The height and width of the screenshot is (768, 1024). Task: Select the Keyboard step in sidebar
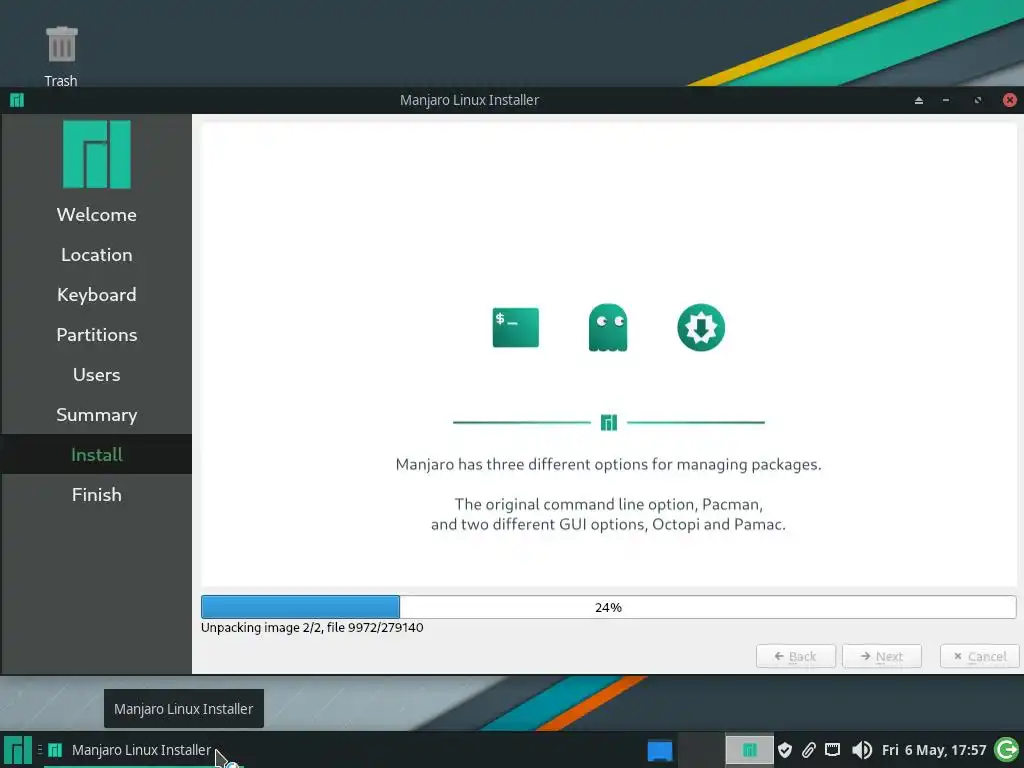(97, 295)
